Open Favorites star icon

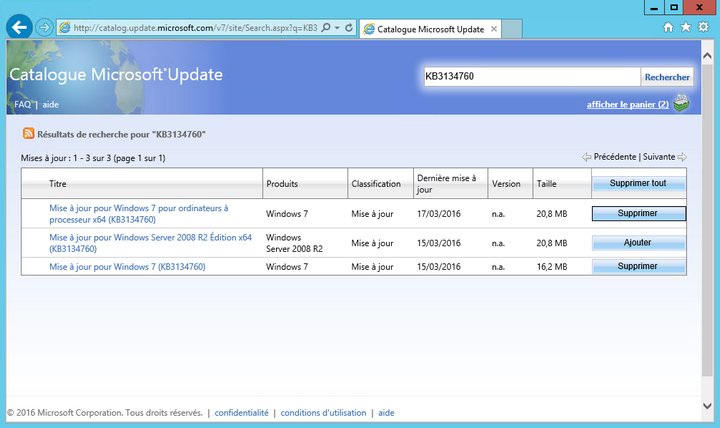coord(686,27)
